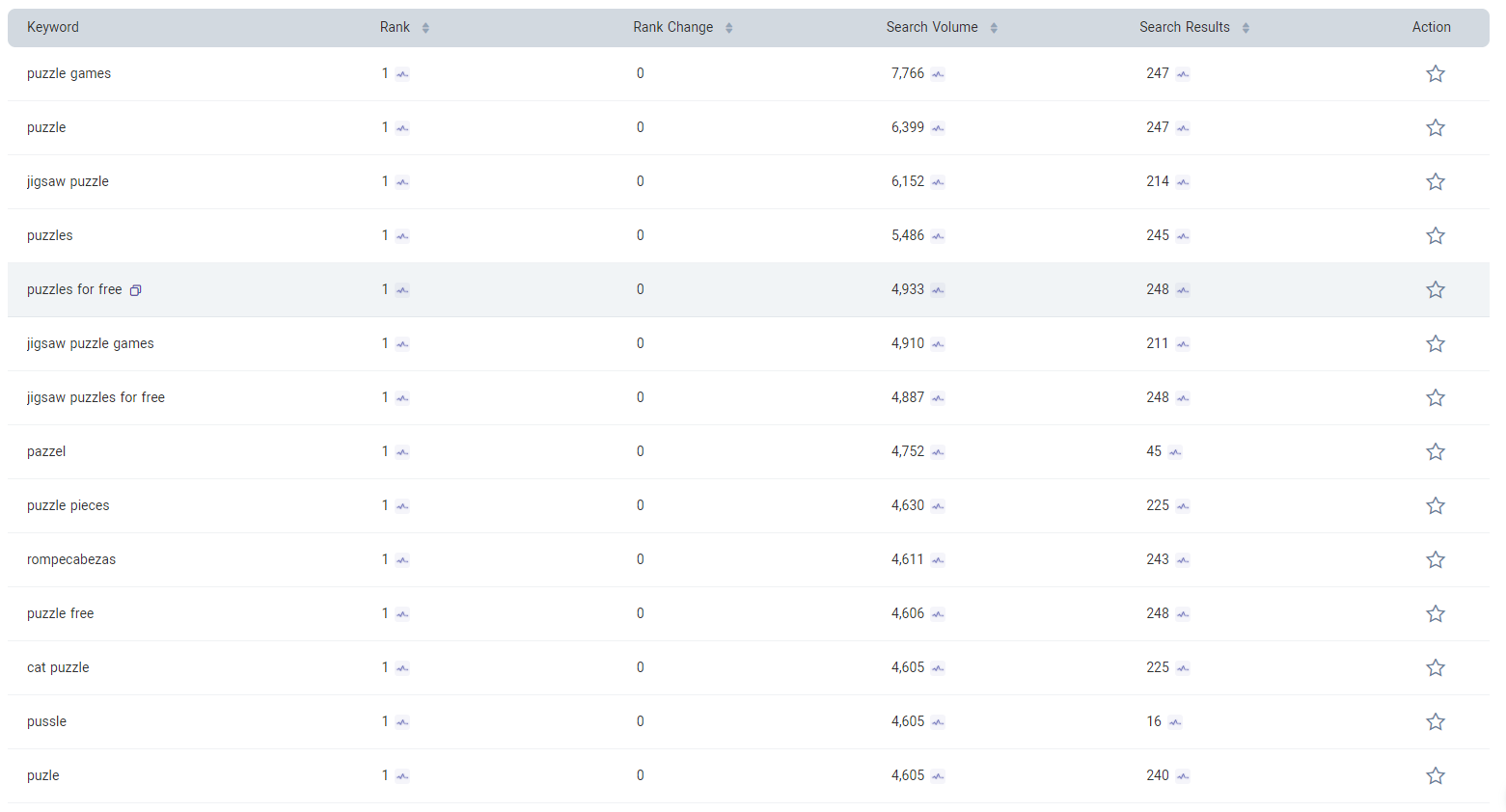Star the 'puzzles' keyword row
The height and width of the screenshot is (812, 1506).
(x=1435, y=236)
